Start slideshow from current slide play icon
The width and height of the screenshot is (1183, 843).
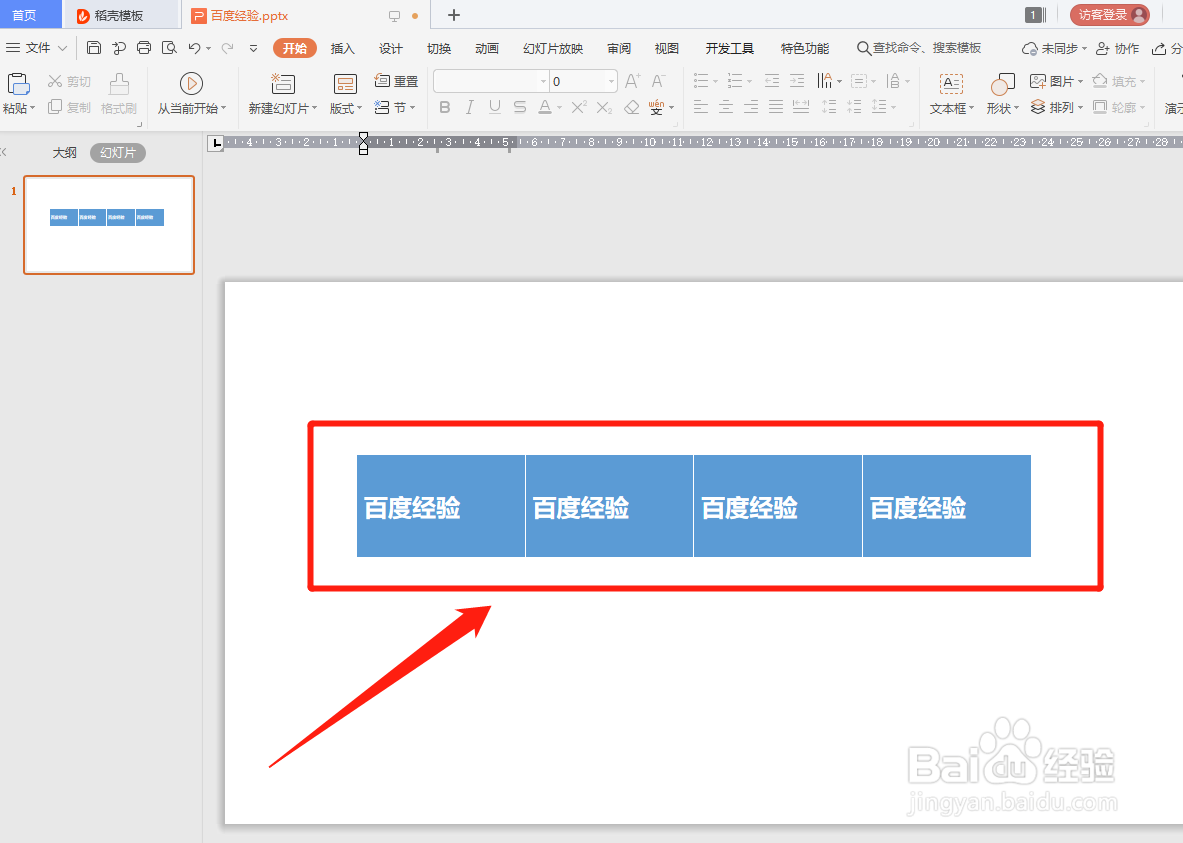(191, 84)
